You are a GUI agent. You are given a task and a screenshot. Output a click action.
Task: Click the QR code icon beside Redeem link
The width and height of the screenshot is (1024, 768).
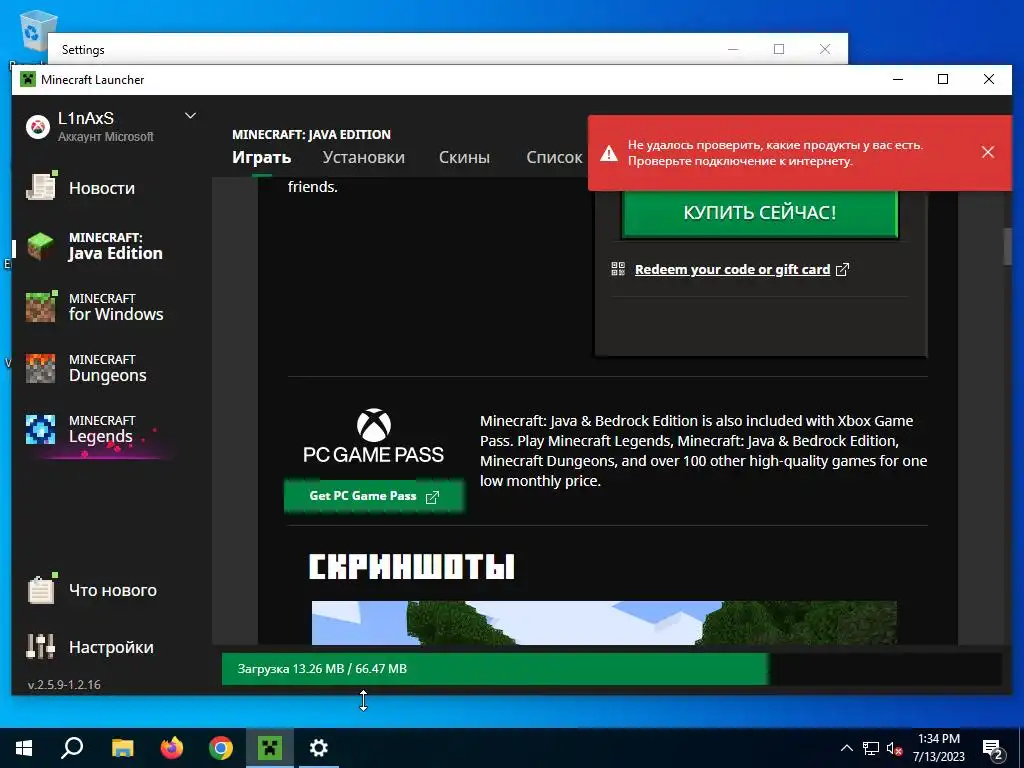618,268
